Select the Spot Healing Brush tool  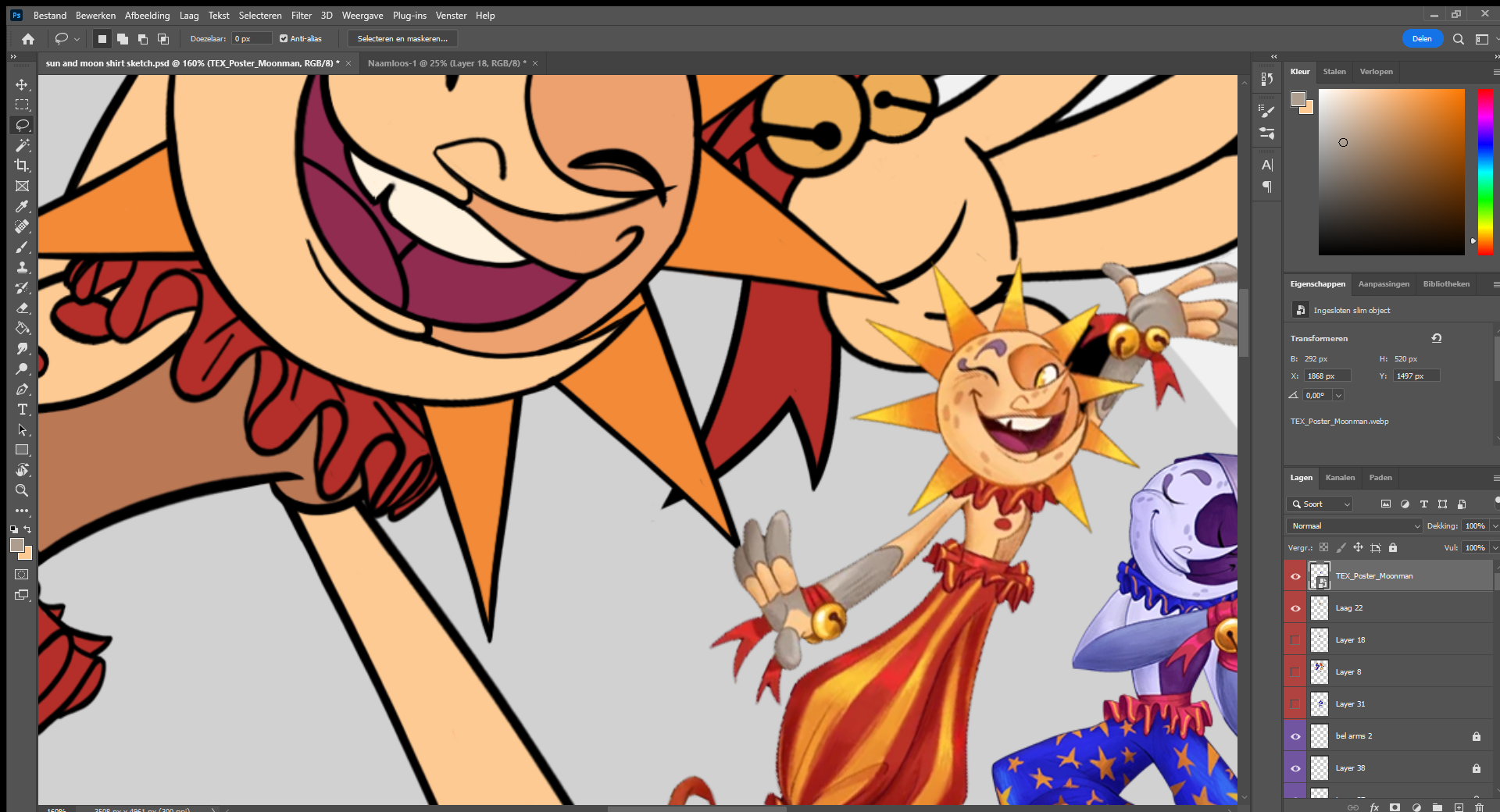(22, 226)
